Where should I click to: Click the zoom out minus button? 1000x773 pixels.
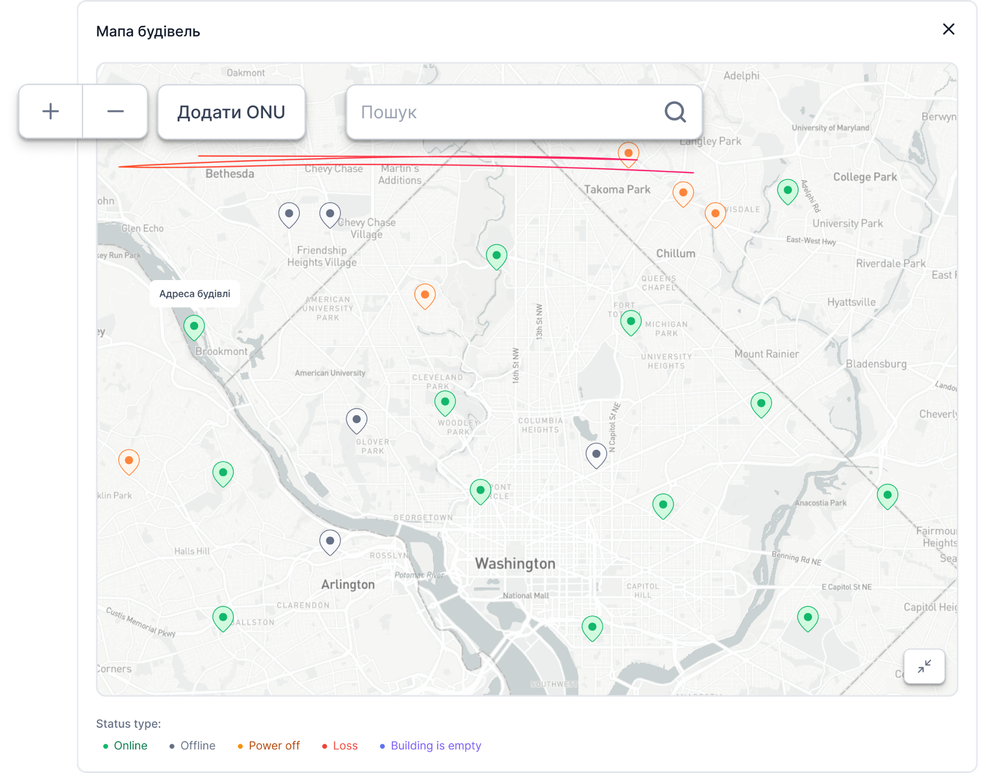coord(115,112)
